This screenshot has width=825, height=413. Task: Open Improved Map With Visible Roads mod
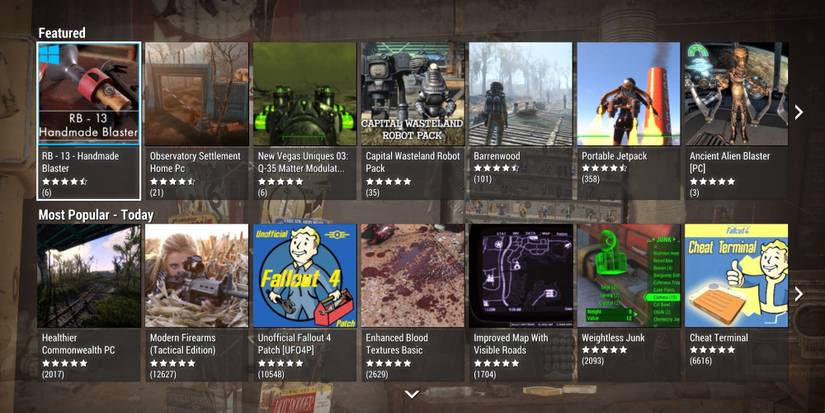(x=520, y=303)
